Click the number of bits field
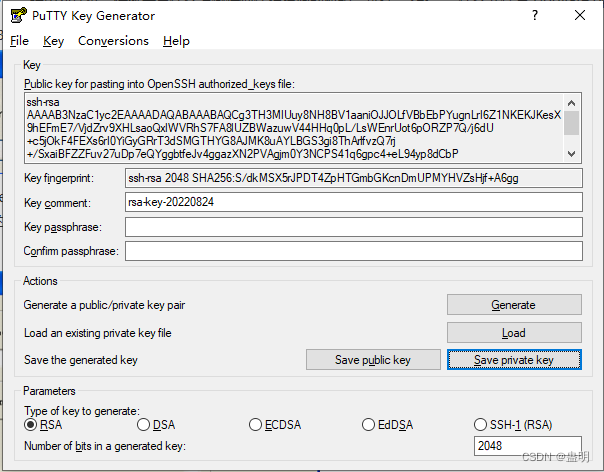 (x=528, y=446)
